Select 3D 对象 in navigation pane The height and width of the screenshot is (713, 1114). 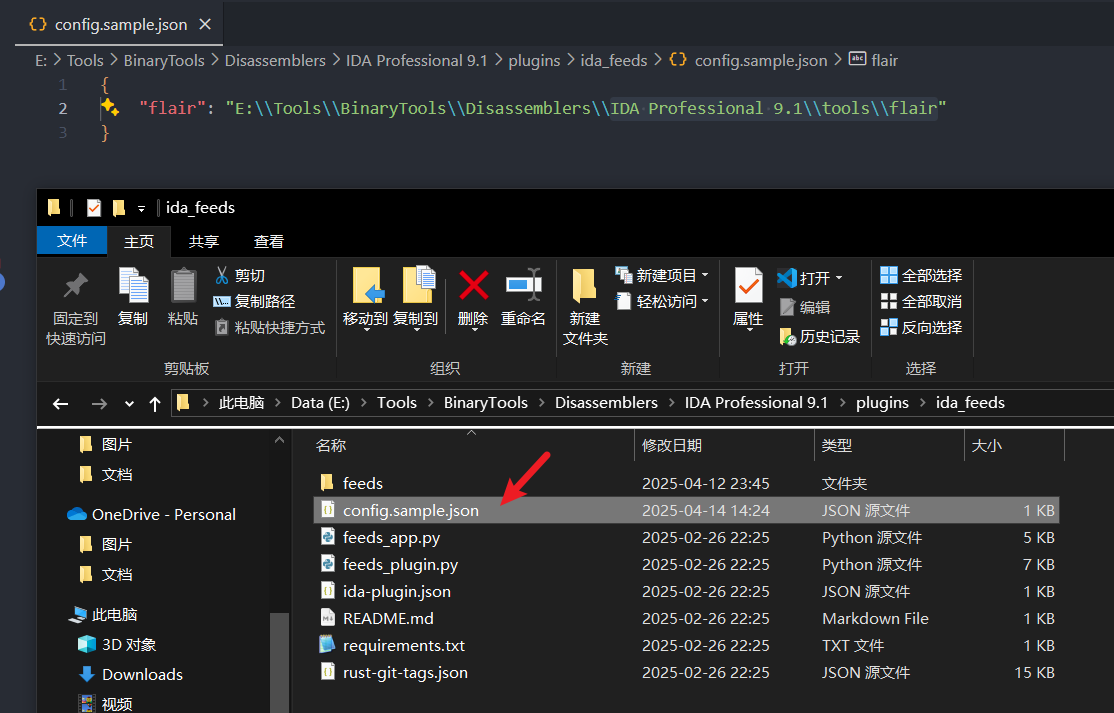coord(117,645)
